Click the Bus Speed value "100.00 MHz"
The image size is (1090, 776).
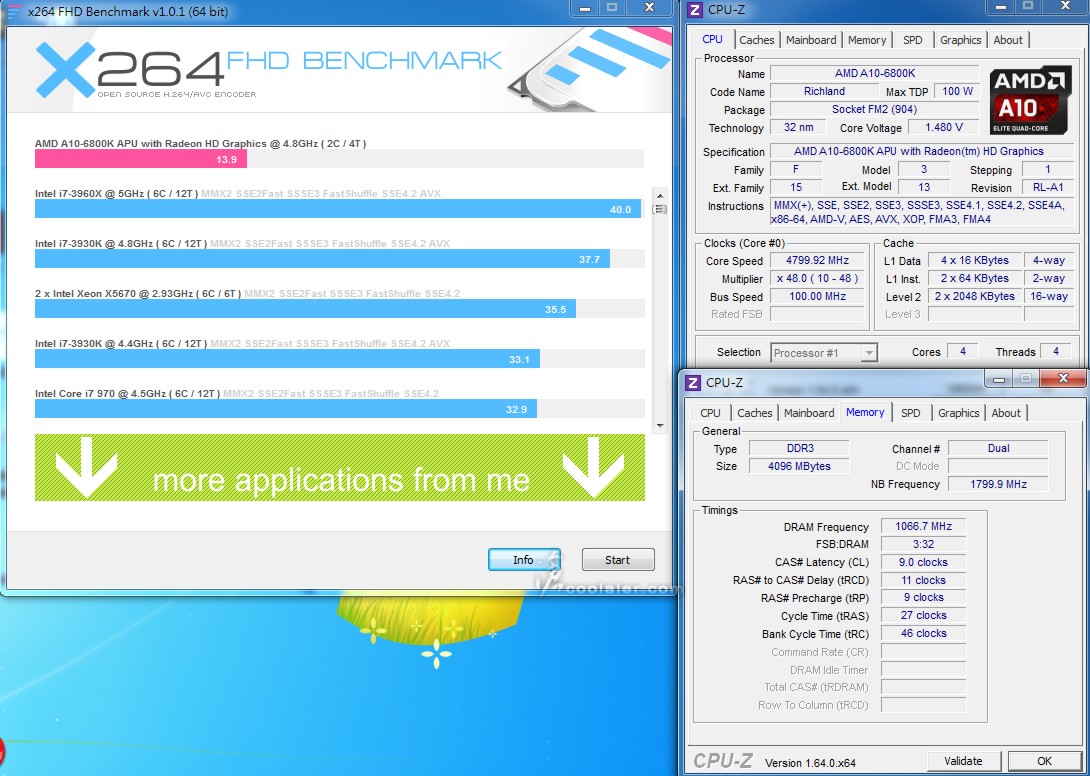[818, 297]
